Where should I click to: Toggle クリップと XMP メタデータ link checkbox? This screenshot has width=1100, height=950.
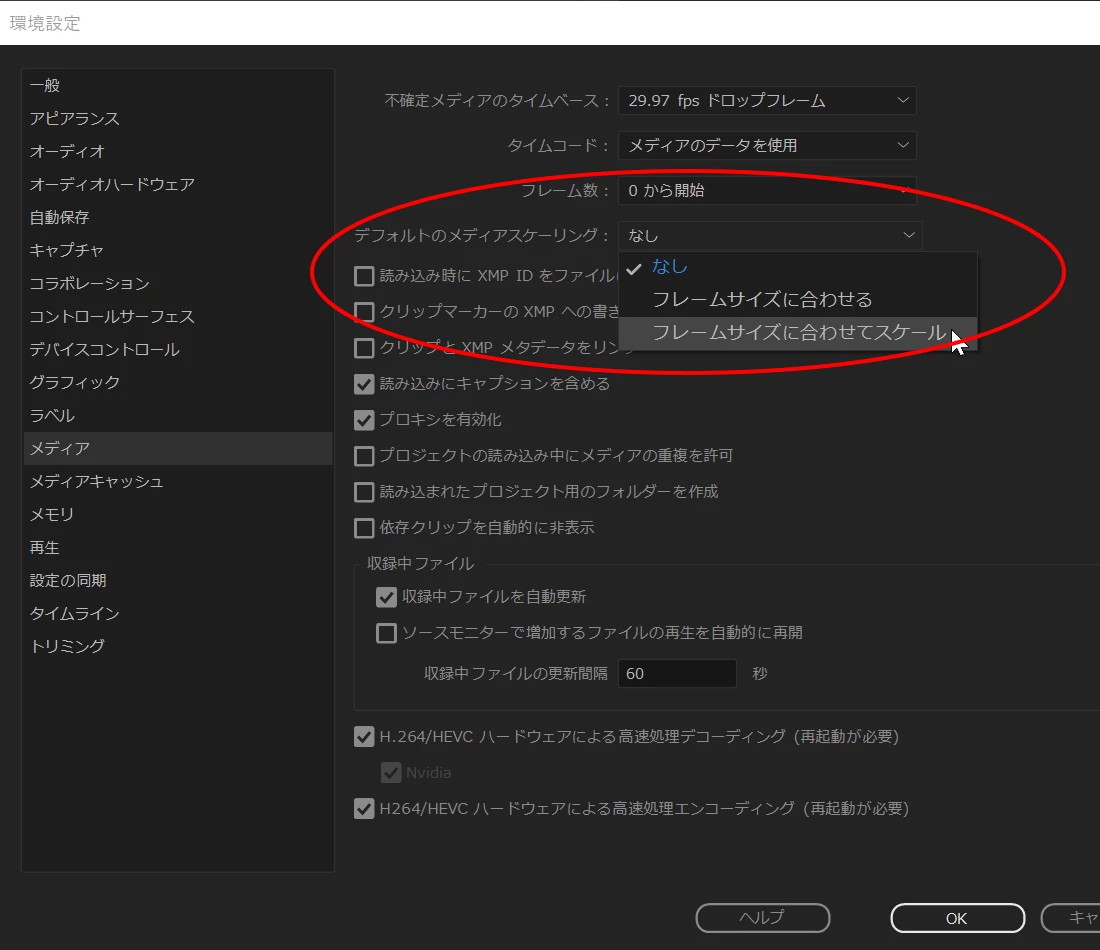click(x=364, y=348)
